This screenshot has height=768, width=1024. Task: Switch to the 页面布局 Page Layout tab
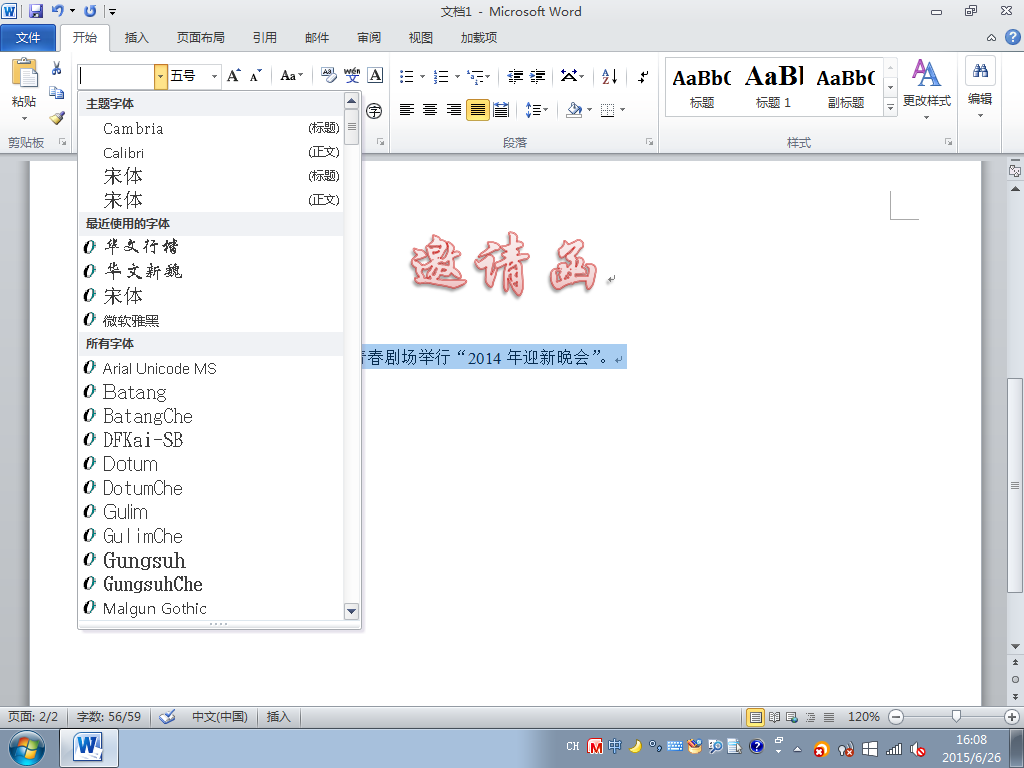(200, 37)
